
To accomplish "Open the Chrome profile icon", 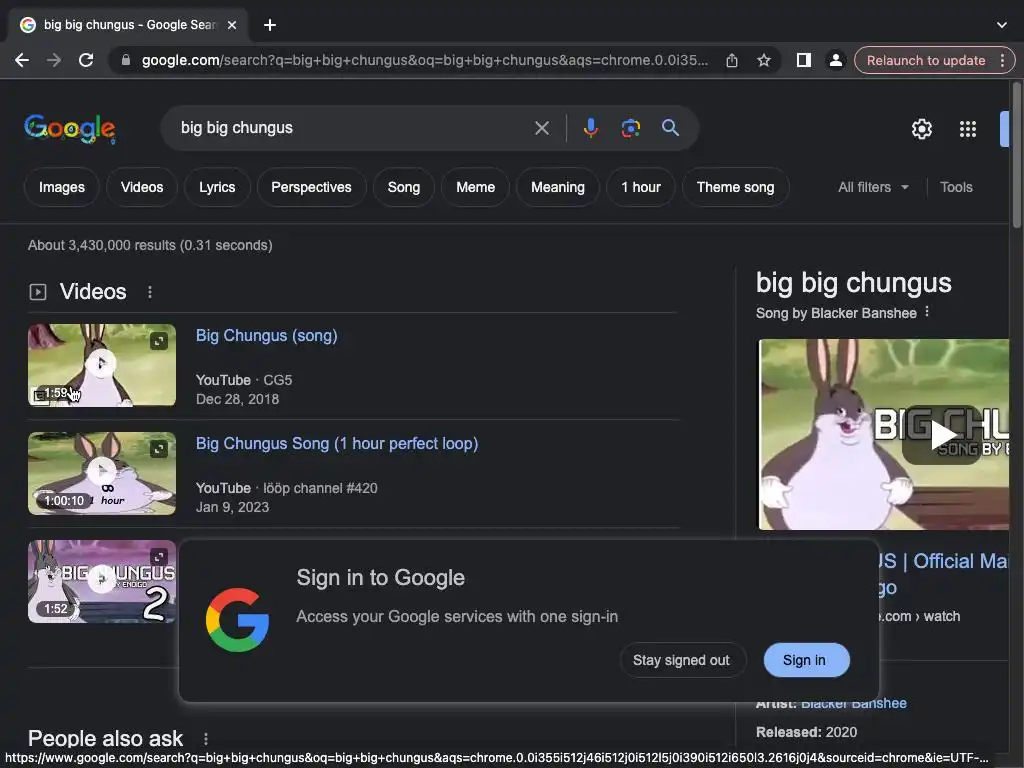I will click(835, 60).
